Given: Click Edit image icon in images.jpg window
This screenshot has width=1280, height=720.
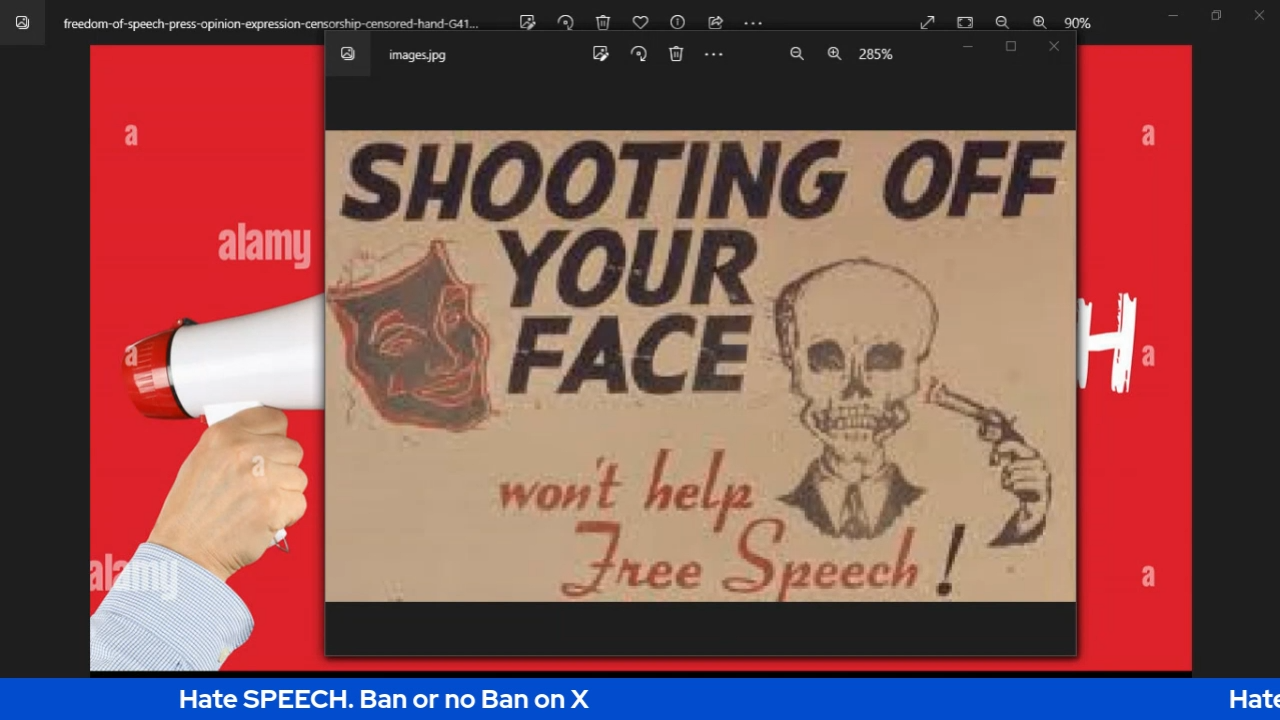Looking at the screenshot, I should pos(600,54).
